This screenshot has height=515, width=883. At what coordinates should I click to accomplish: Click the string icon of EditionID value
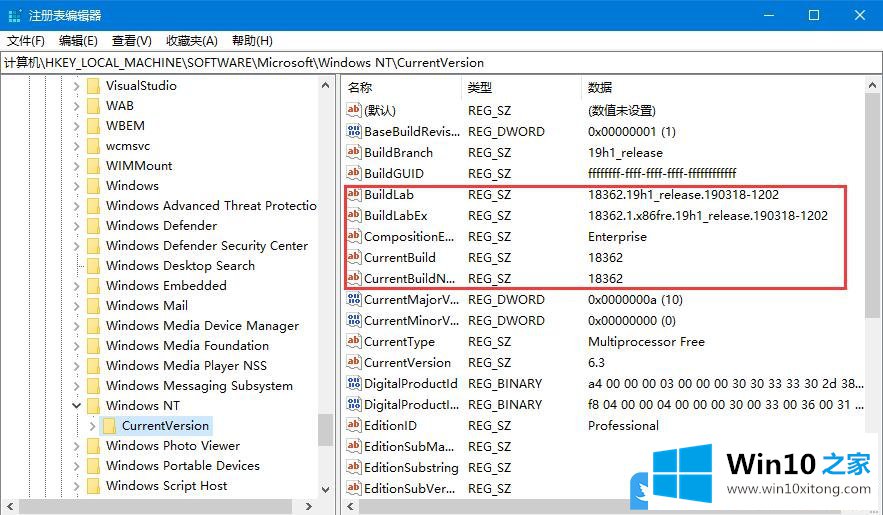coord(354,425)
